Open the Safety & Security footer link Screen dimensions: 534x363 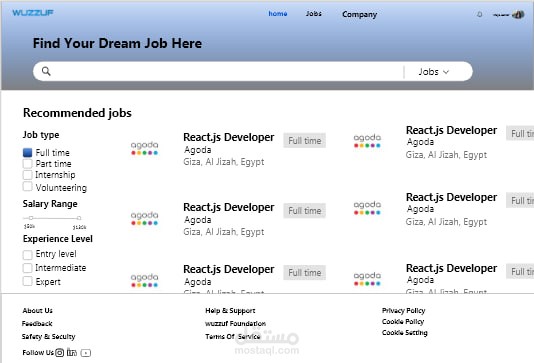click(x=48, y=336)
